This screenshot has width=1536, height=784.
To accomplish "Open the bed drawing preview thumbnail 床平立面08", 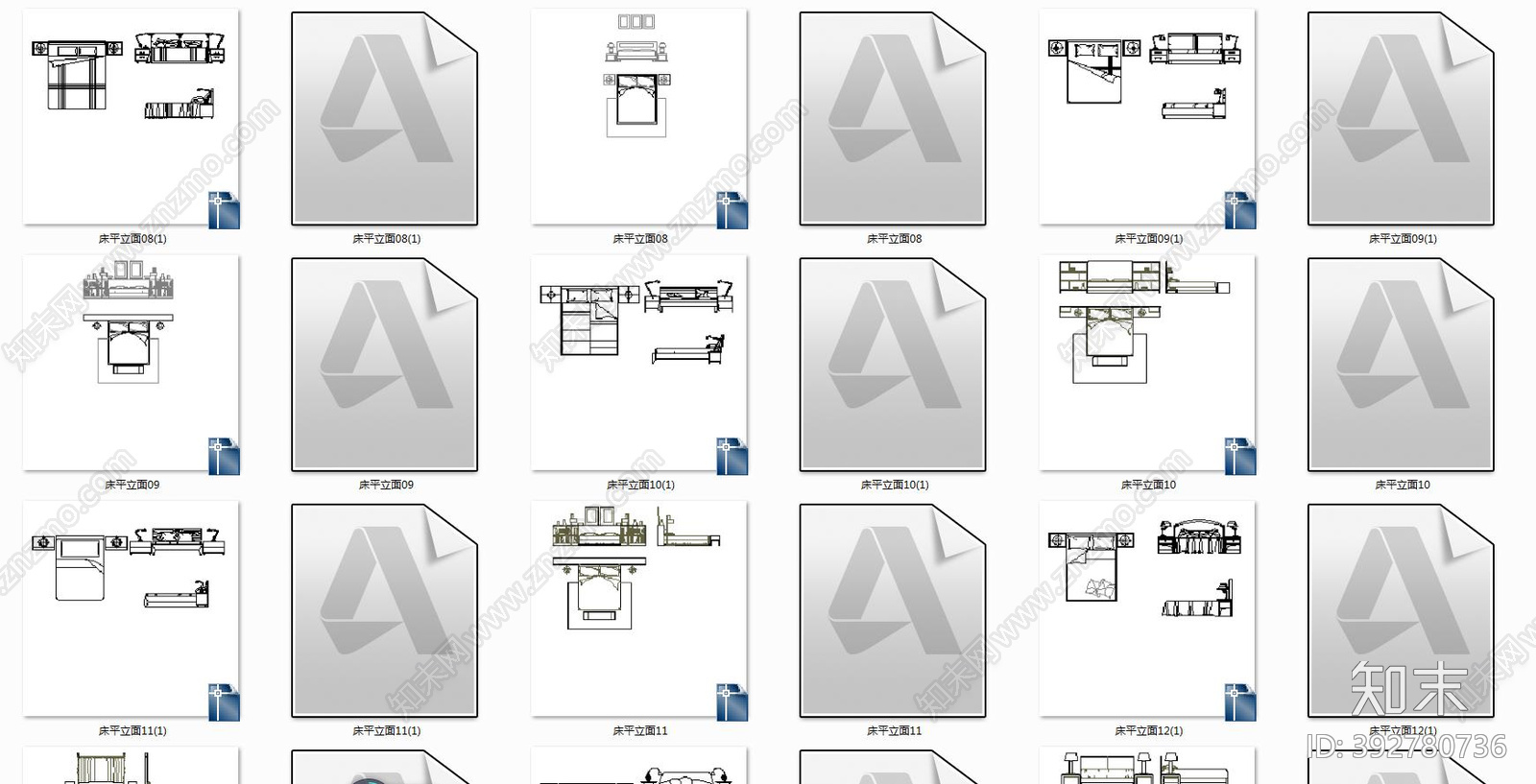I will (639, 118).
